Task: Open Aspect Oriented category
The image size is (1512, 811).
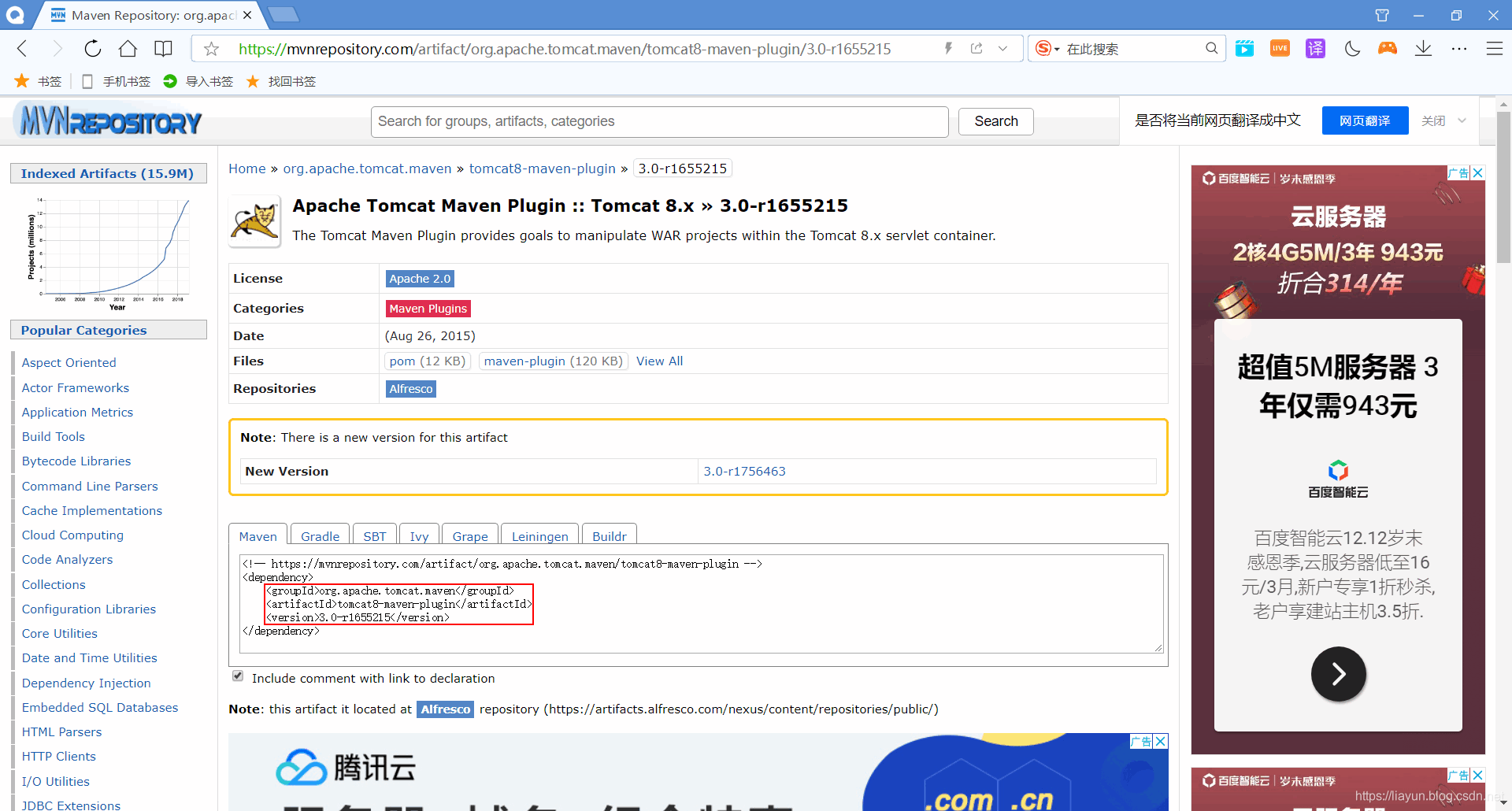Action: [69, 362]
